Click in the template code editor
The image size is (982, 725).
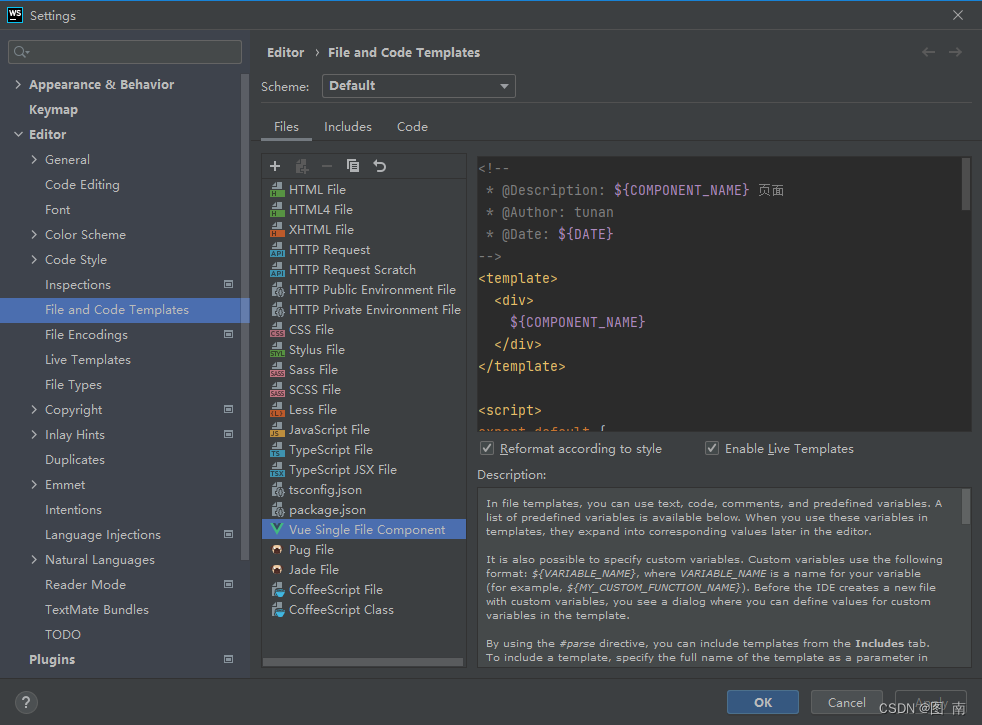719,294
